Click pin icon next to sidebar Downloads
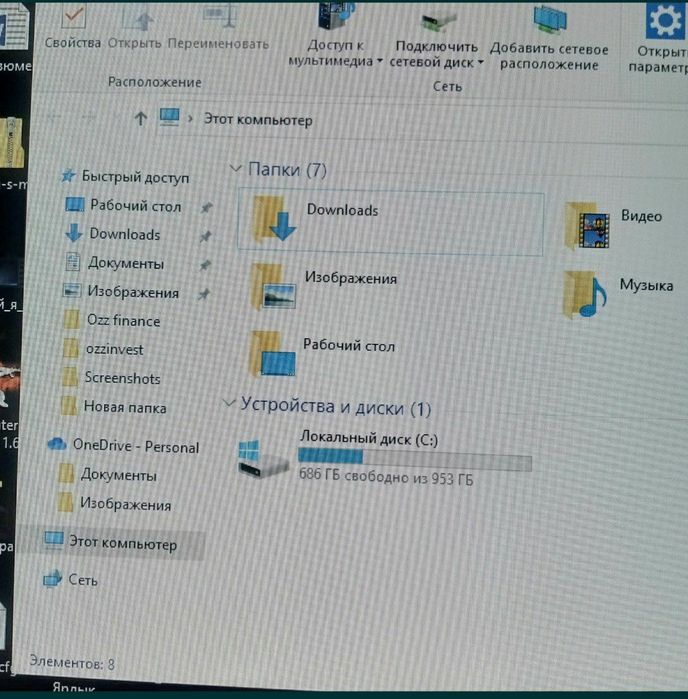 (205, 236)
